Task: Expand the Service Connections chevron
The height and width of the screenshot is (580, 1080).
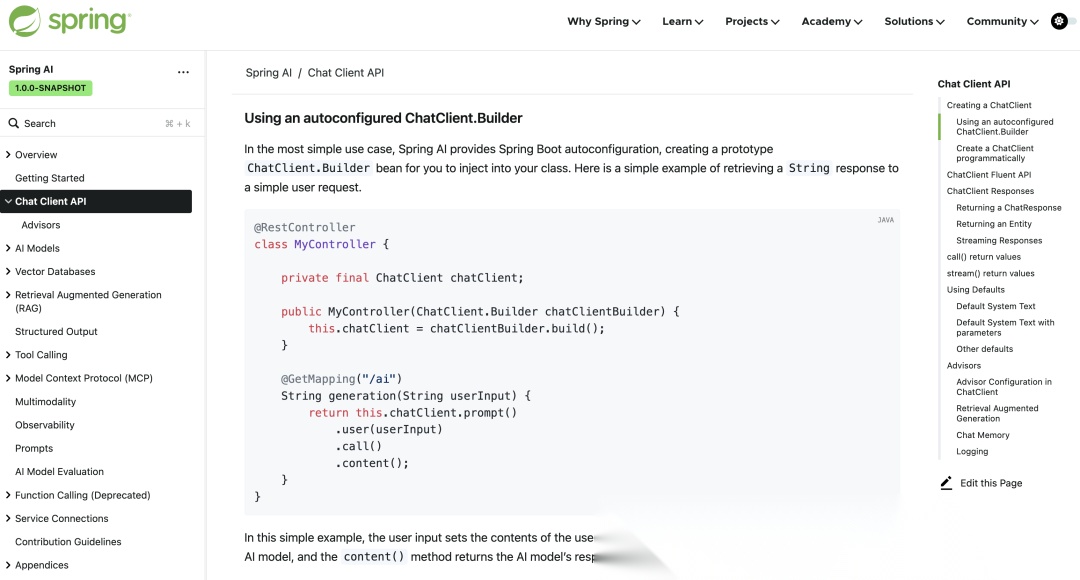Action: point(8,519)
